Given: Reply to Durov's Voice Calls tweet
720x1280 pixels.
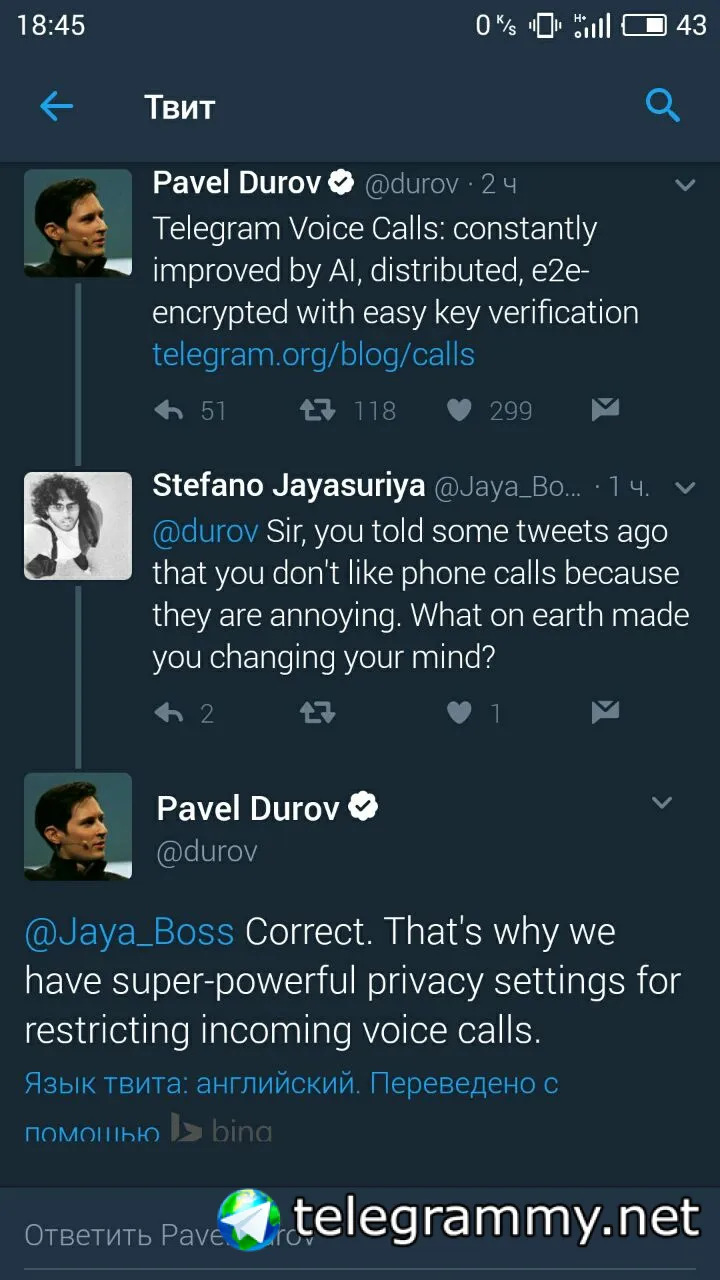Looking at the screenshot, I should (170, 410).
